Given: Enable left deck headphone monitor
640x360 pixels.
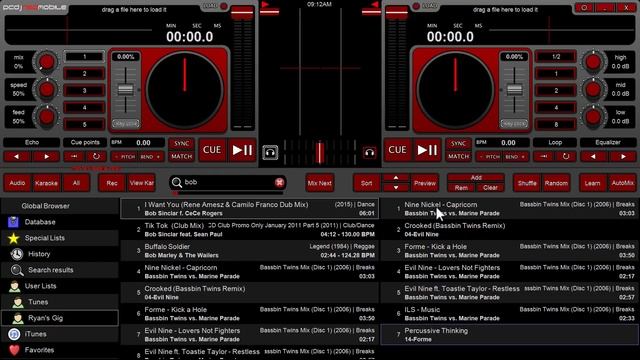Looking at the screenshot, I should point(270,153).
